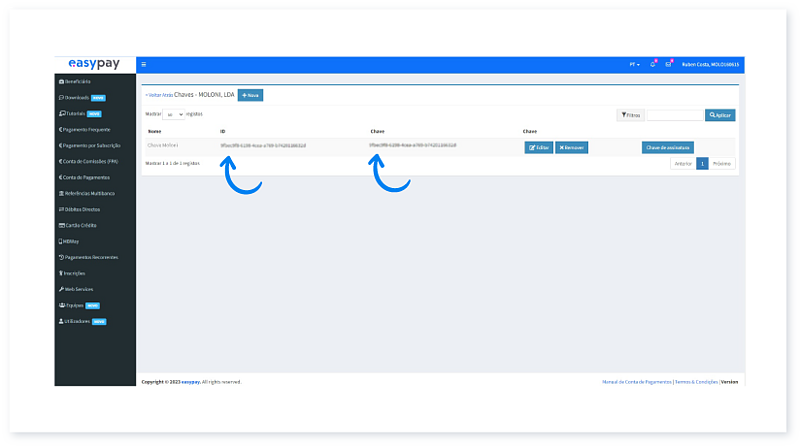Click the Web Services wrench icon
The image size is (800, 446).
pos(61,289)
